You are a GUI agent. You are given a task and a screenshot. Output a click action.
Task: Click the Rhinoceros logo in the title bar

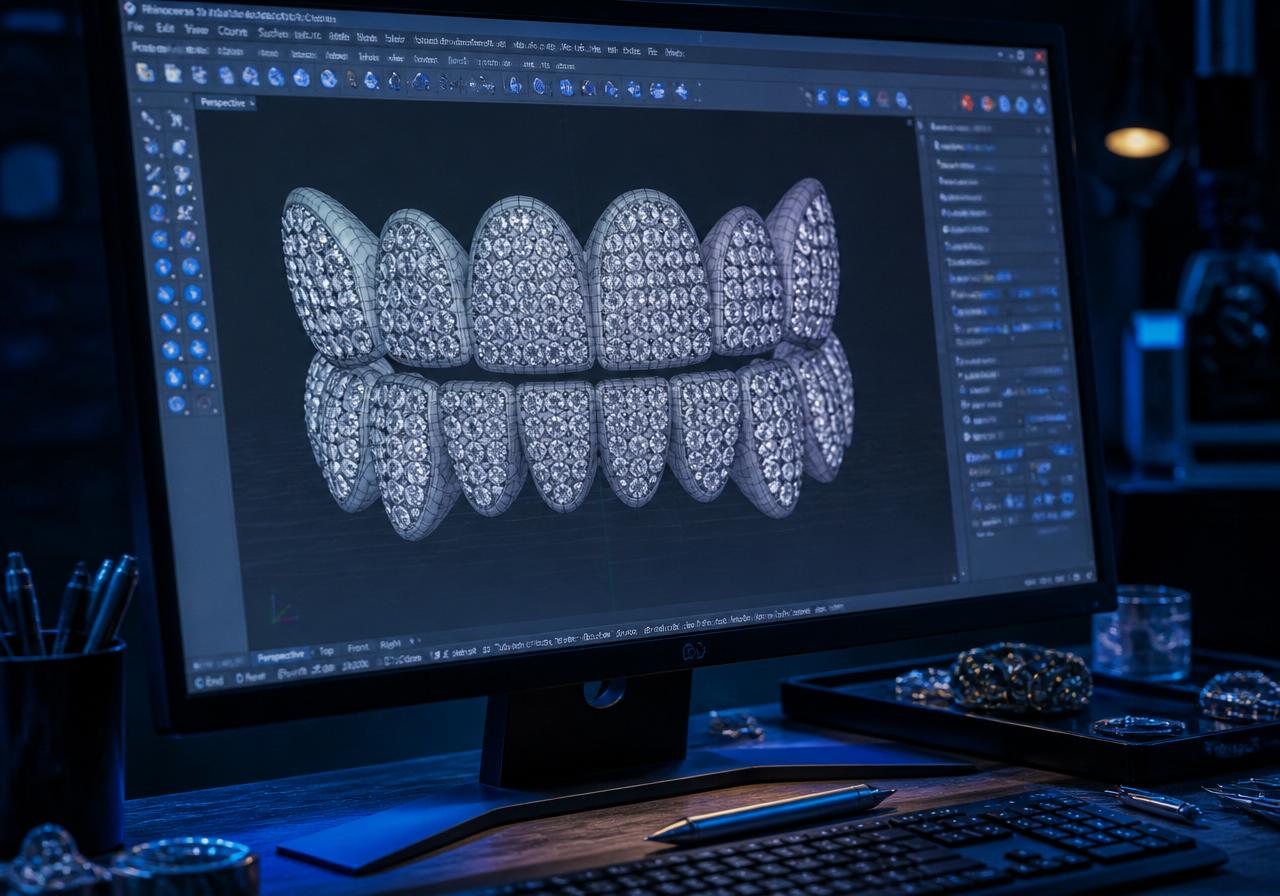tap(129, 8)
